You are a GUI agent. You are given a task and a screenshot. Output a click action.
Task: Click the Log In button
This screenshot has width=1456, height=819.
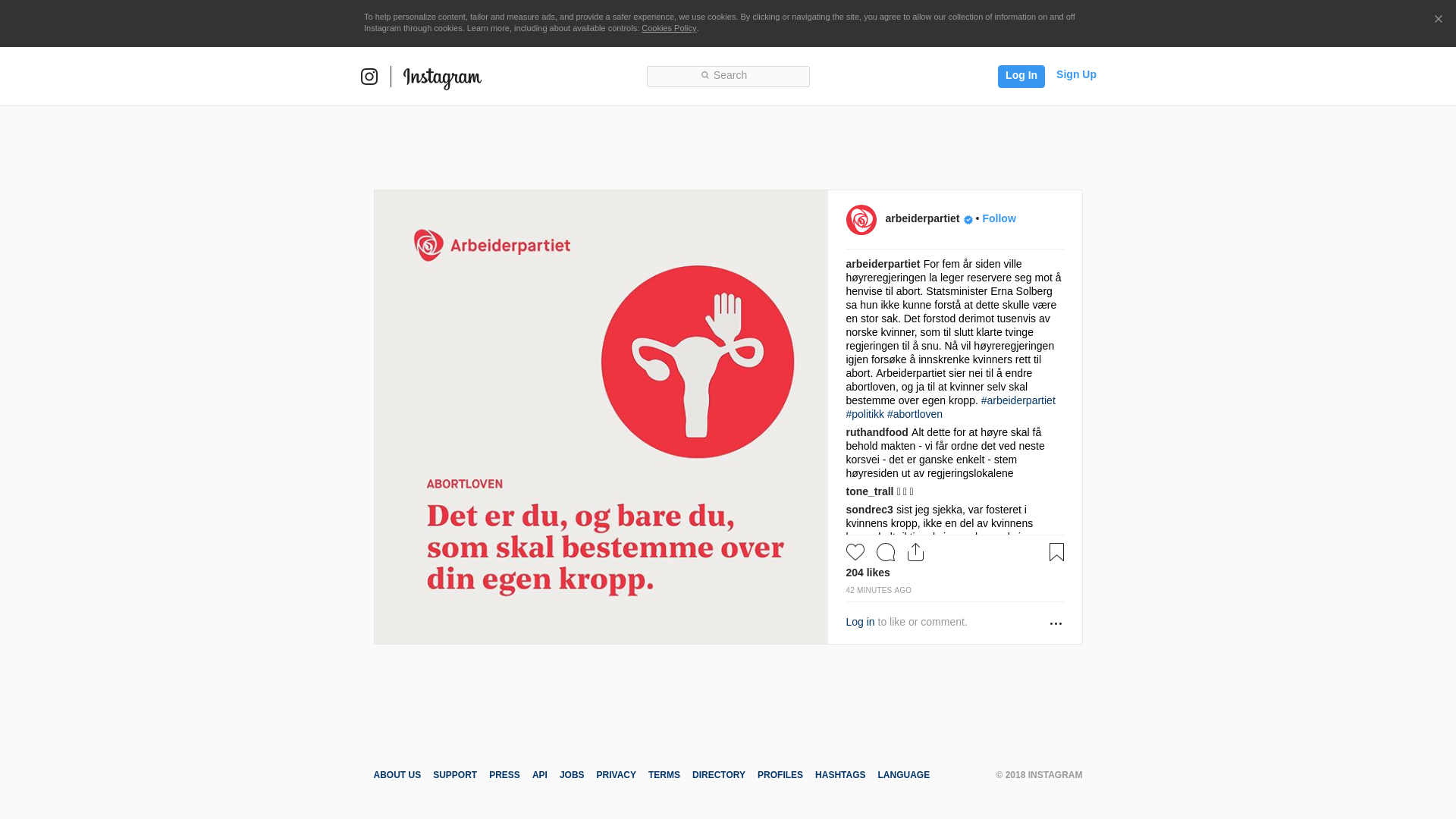1021,76
